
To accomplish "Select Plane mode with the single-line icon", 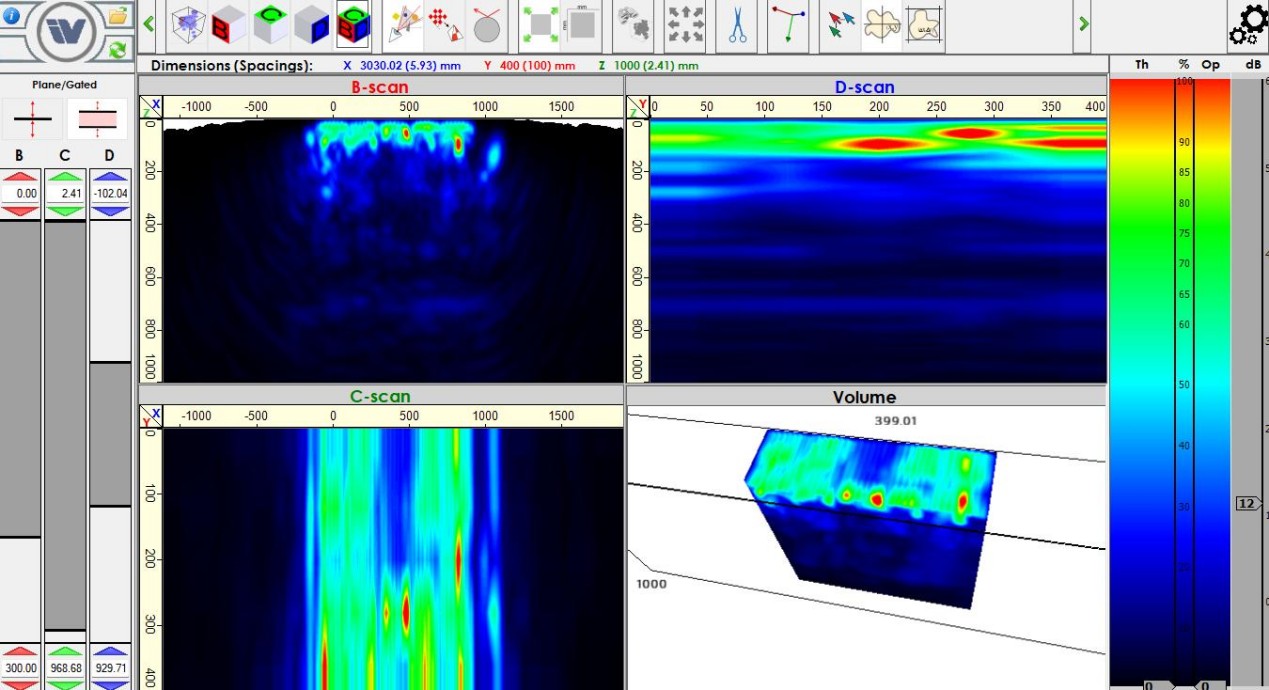I will coord(32,119).
